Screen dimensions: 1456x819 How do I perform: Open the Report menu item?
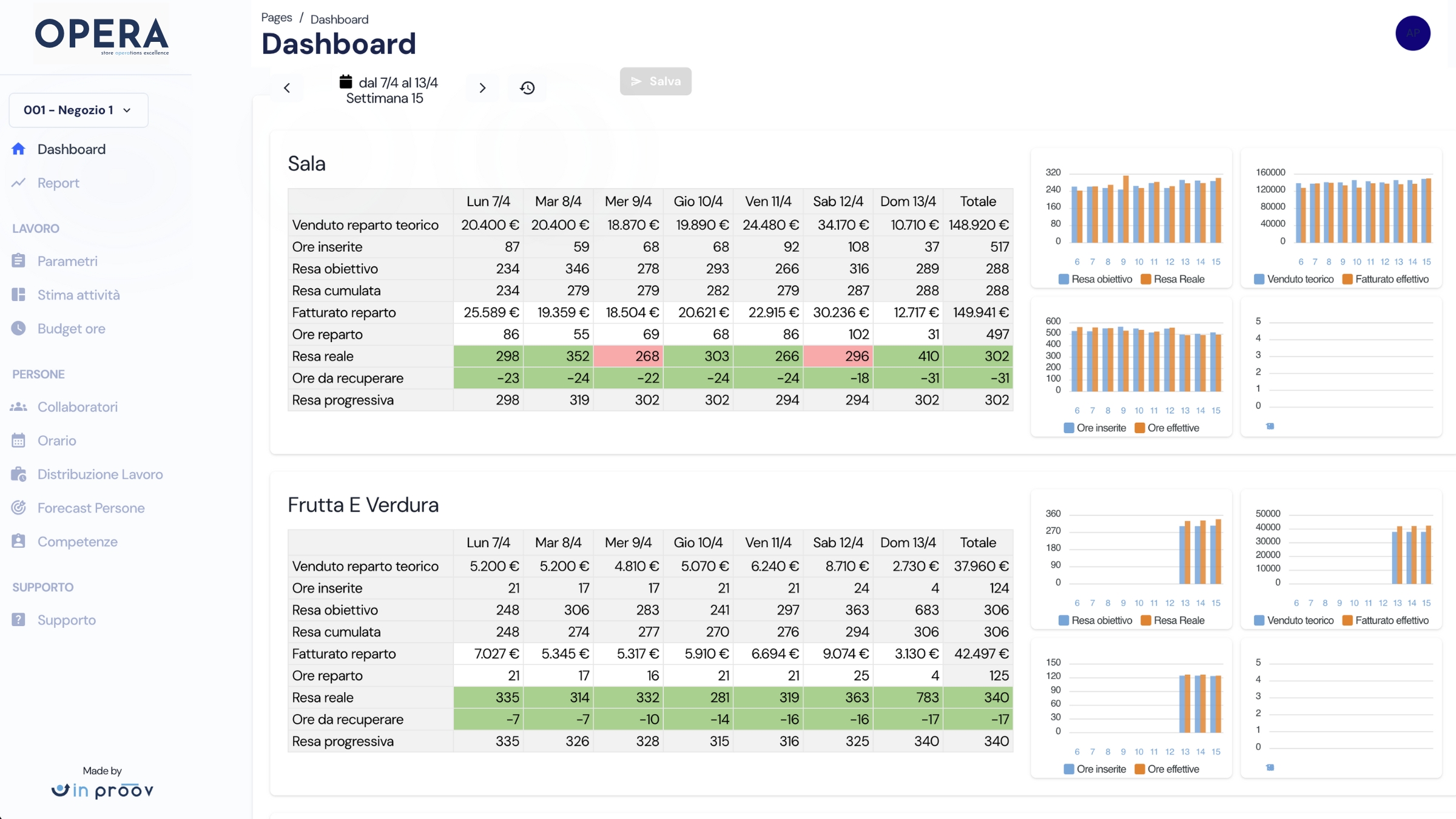58,183
